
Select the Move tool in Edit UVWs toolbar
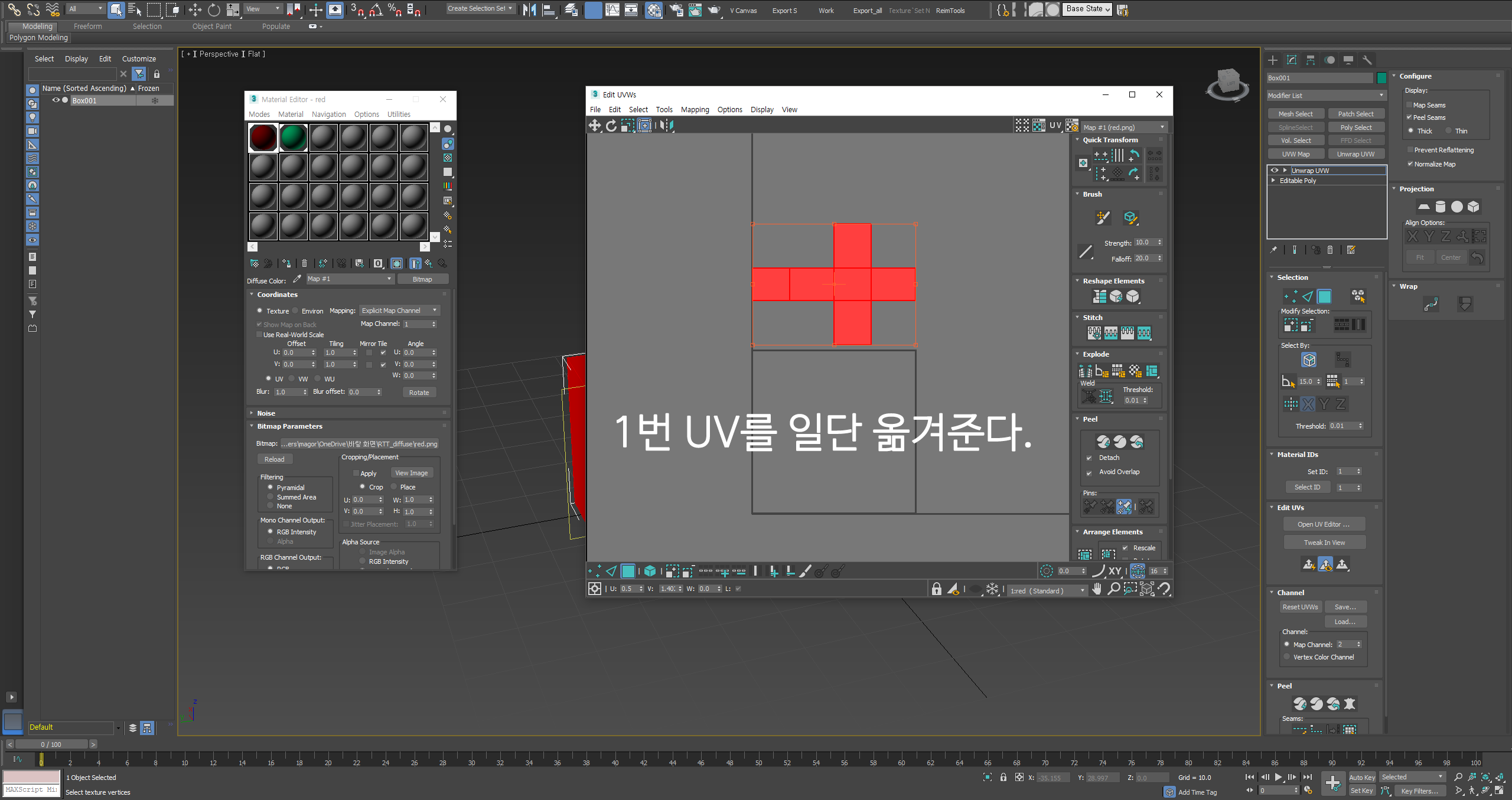[595, 125]
